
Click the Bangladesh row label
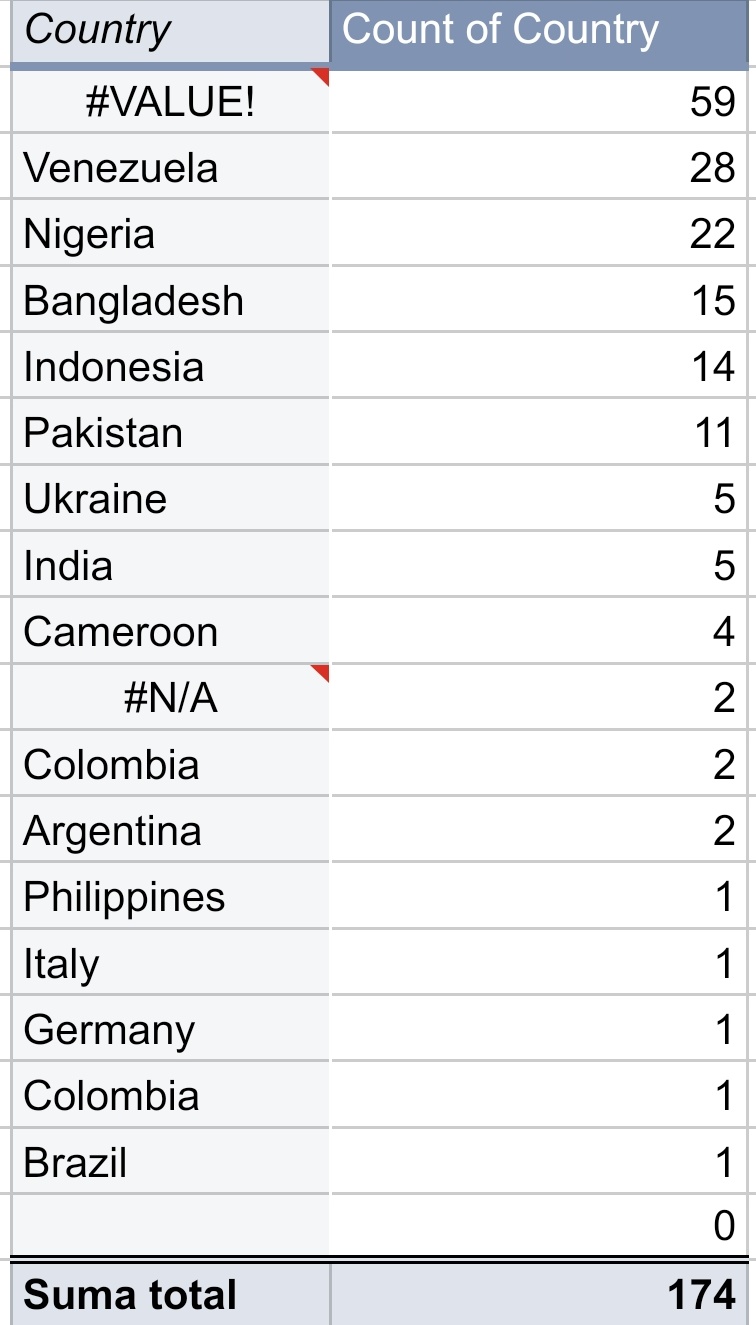coord(133,301)
